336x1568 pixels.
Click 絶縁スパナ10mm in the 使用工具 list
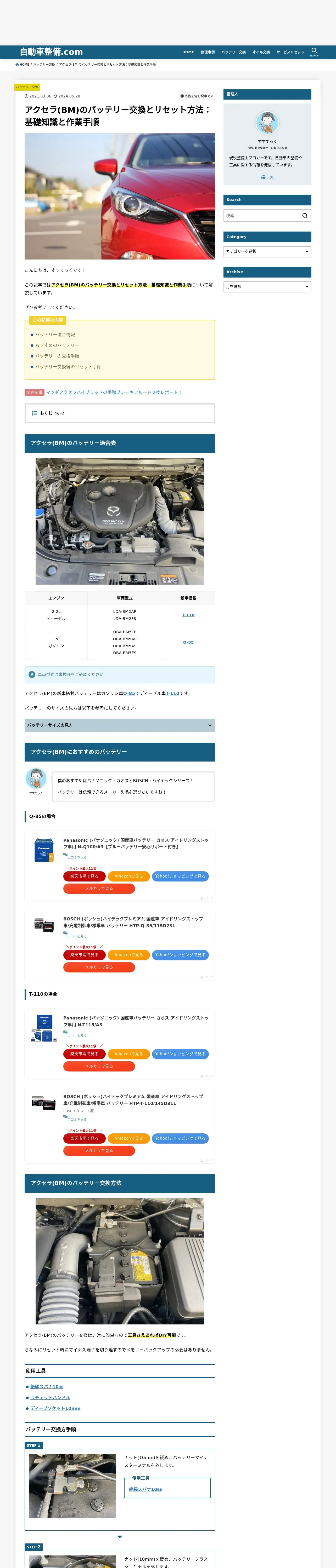tap(47, 1387)
